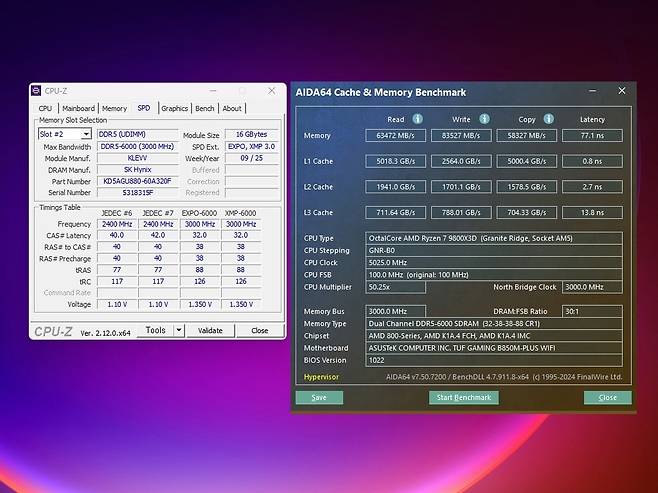Click the CPU-Z logo icon in title bar
Viewport: 658px width, 493px height.
(36, 91)
